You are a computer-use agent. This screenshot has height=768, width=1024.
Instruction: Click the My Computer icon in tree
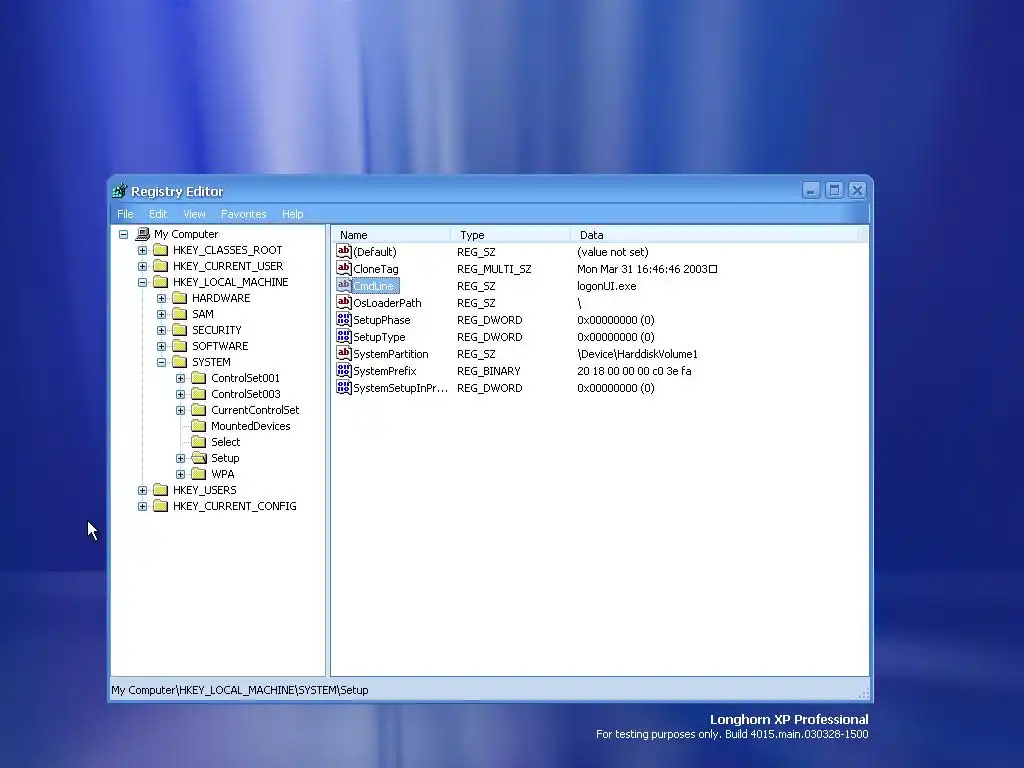pyautogui.click(x=142, y=234)
